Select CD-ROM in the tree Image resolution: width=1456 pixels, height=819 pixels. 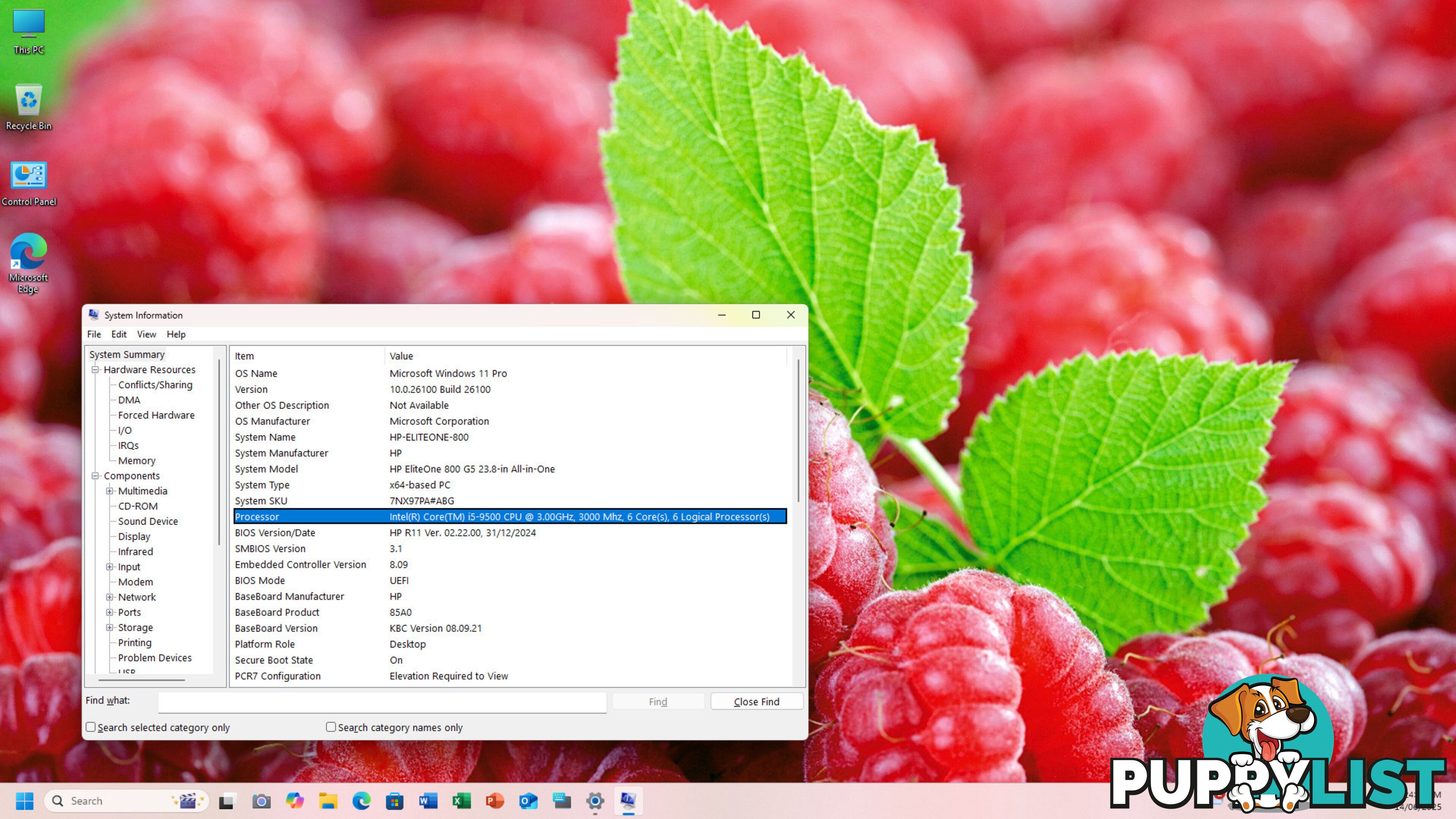[137, 507]
